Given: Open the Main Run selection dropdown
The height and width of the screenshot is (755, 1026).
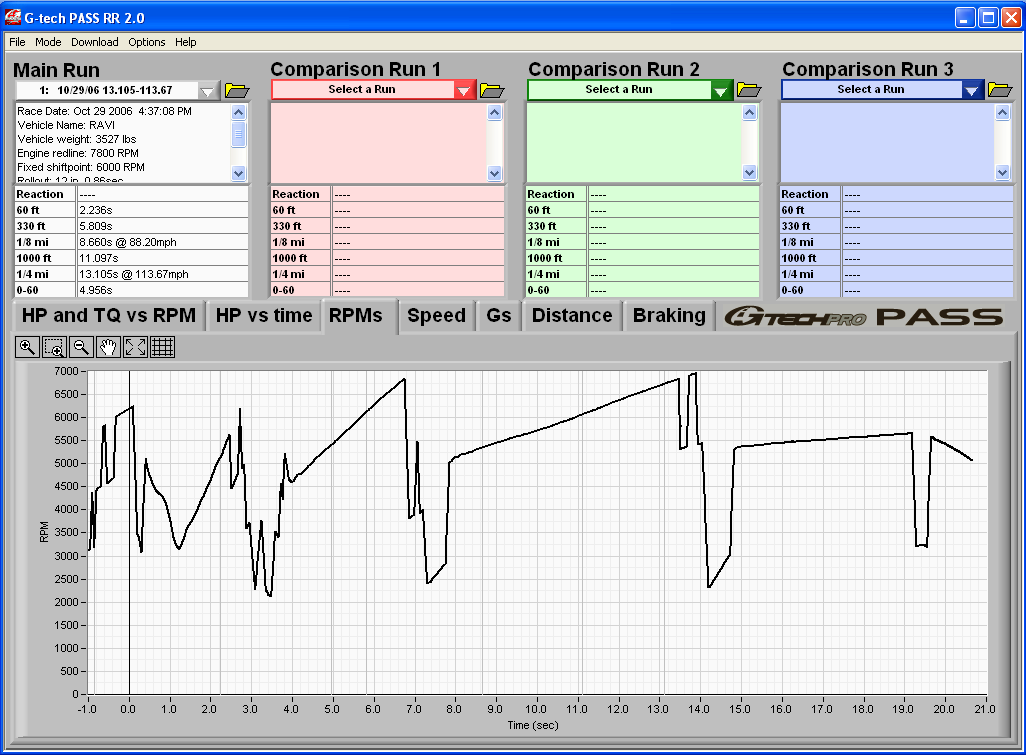Looking at the screenshot, I should tap(206, 89).
